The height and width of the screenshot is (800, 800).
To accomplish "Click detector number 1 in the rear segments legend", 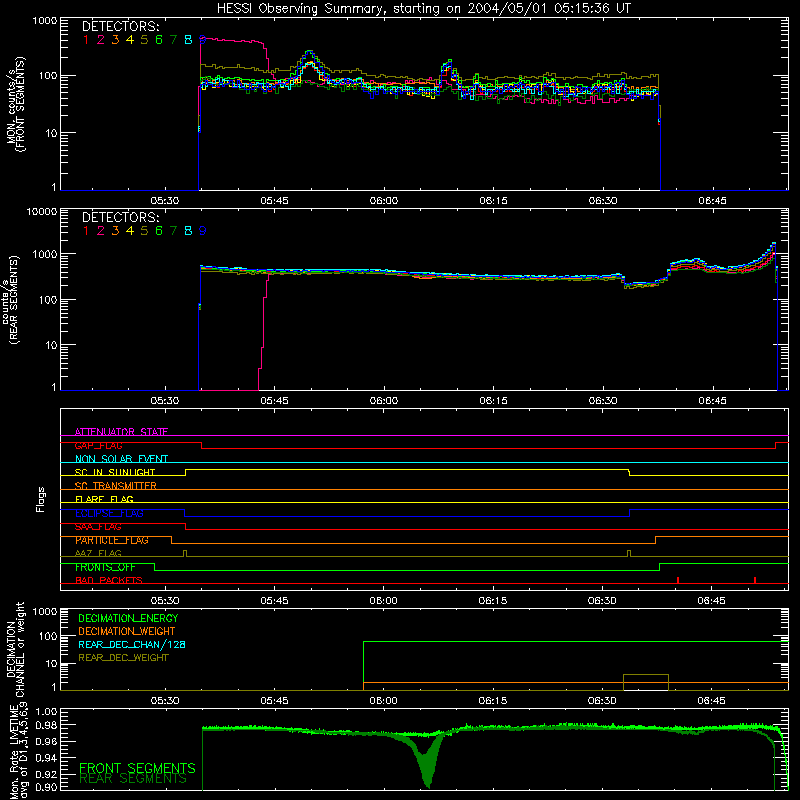I will pos(86,231).
